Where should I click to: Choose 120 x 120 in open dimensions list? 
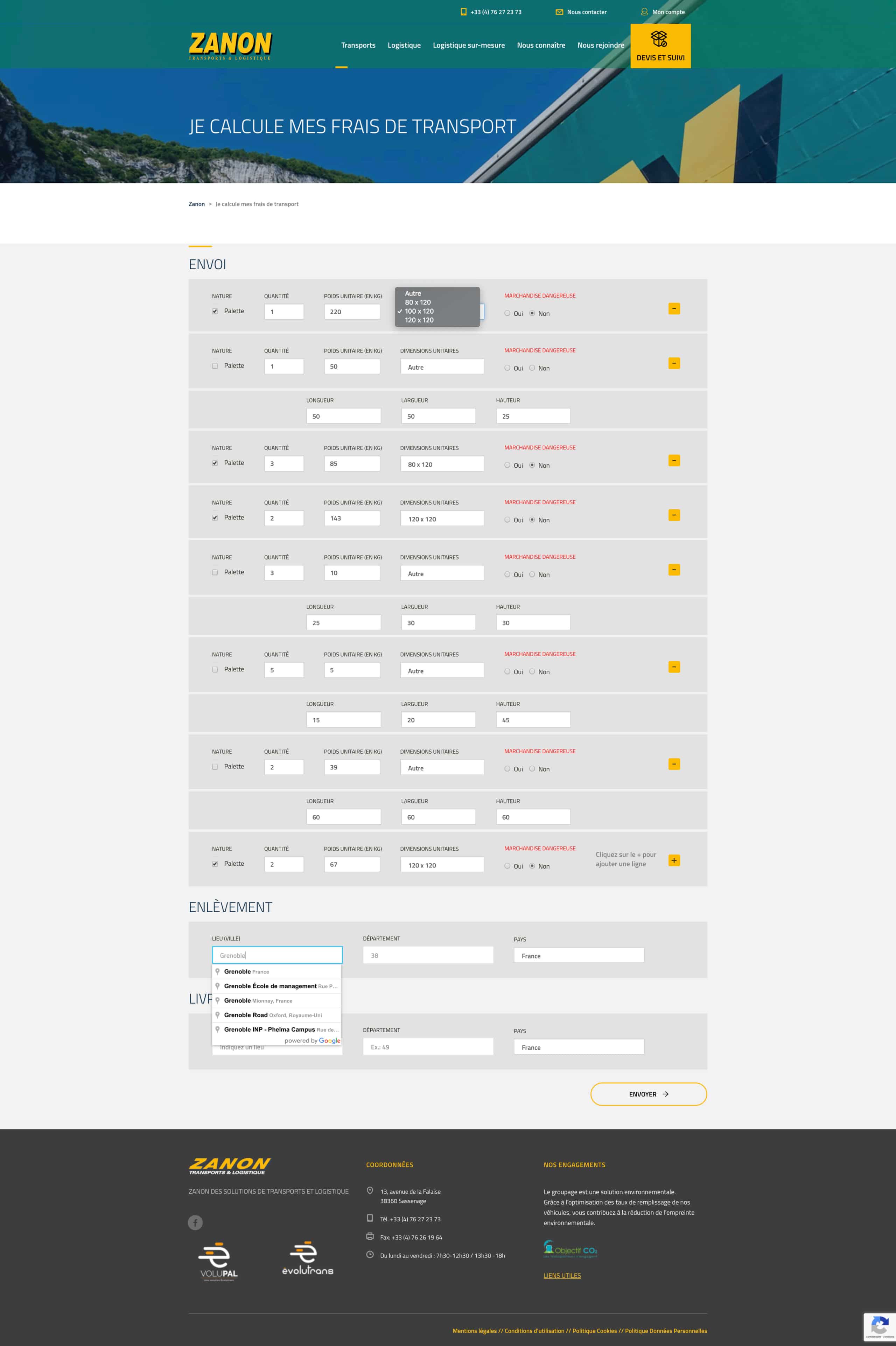(419, 320)
